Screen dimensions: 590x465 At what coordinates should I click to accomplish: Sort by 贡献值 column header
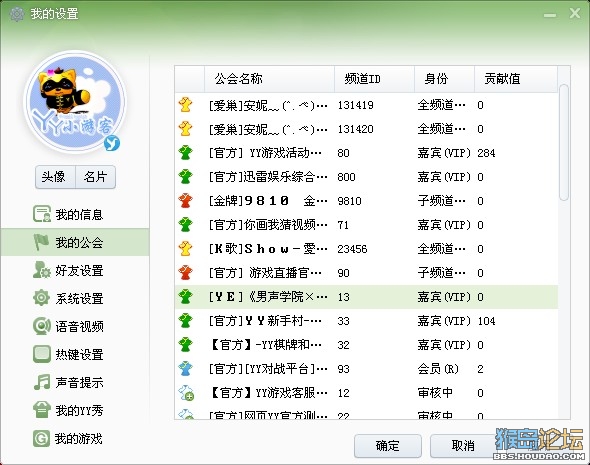(x=516, y=79)
